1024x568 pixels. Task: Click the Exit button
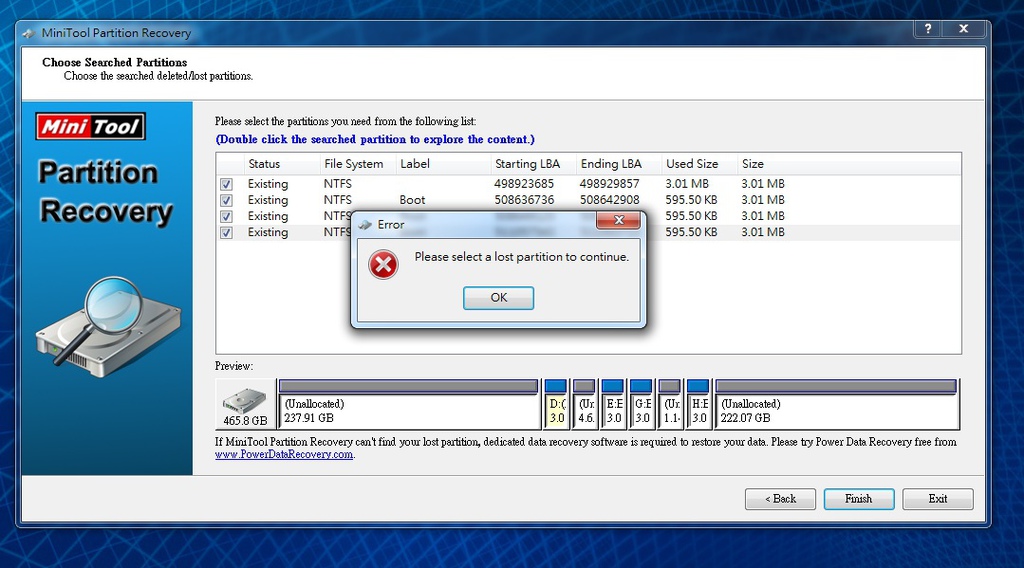938,499
